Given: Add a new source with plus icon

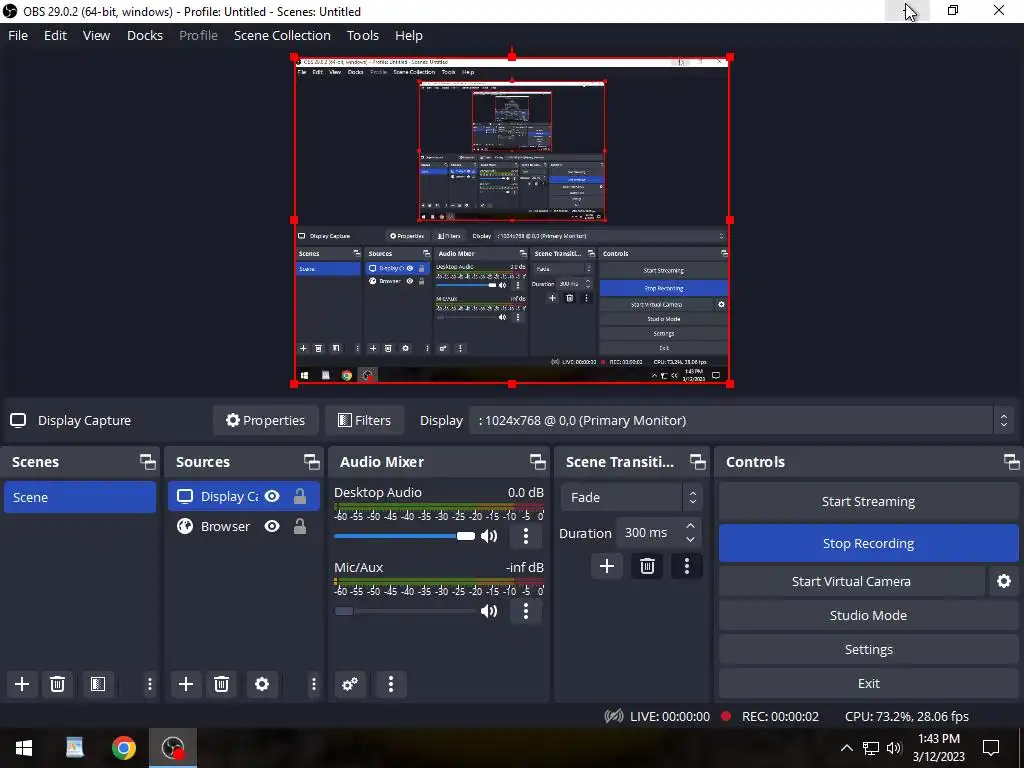Looking at the screenshot, I should click(185, 684).
